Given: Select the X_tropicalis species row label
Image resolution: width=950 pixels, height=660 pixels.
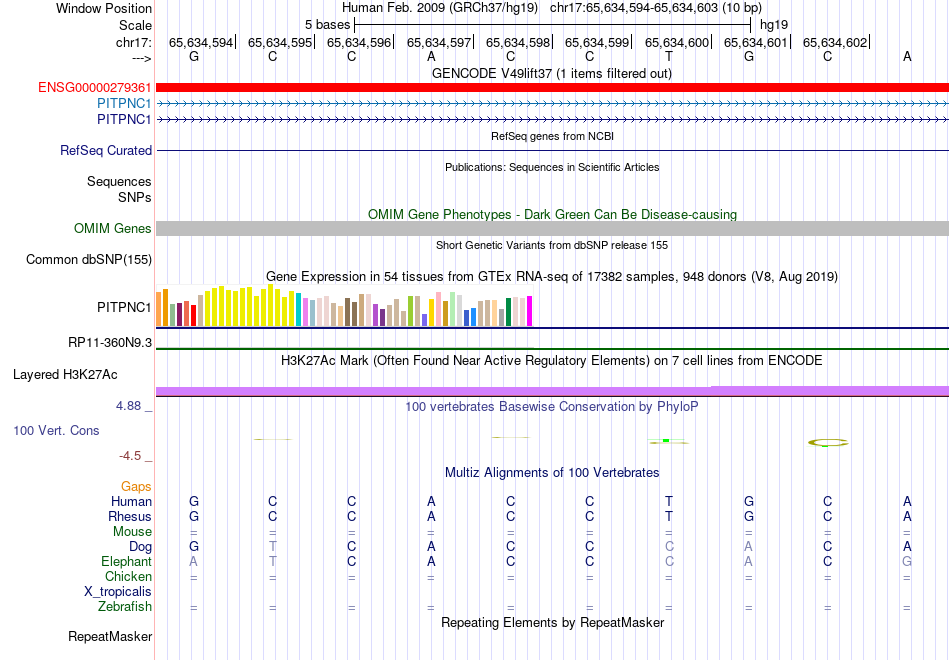Looking at the screenshot, I should pos(118,592).
